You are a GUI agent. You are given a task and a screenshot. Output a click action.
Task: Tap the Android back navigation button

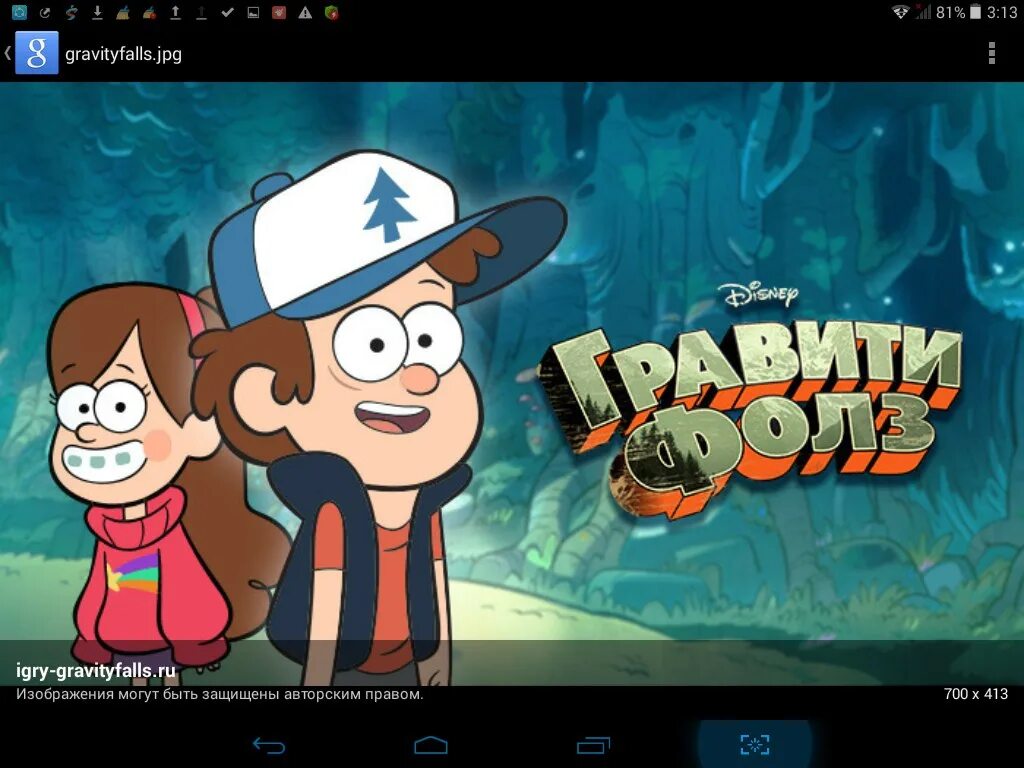(x=269, y=745)
